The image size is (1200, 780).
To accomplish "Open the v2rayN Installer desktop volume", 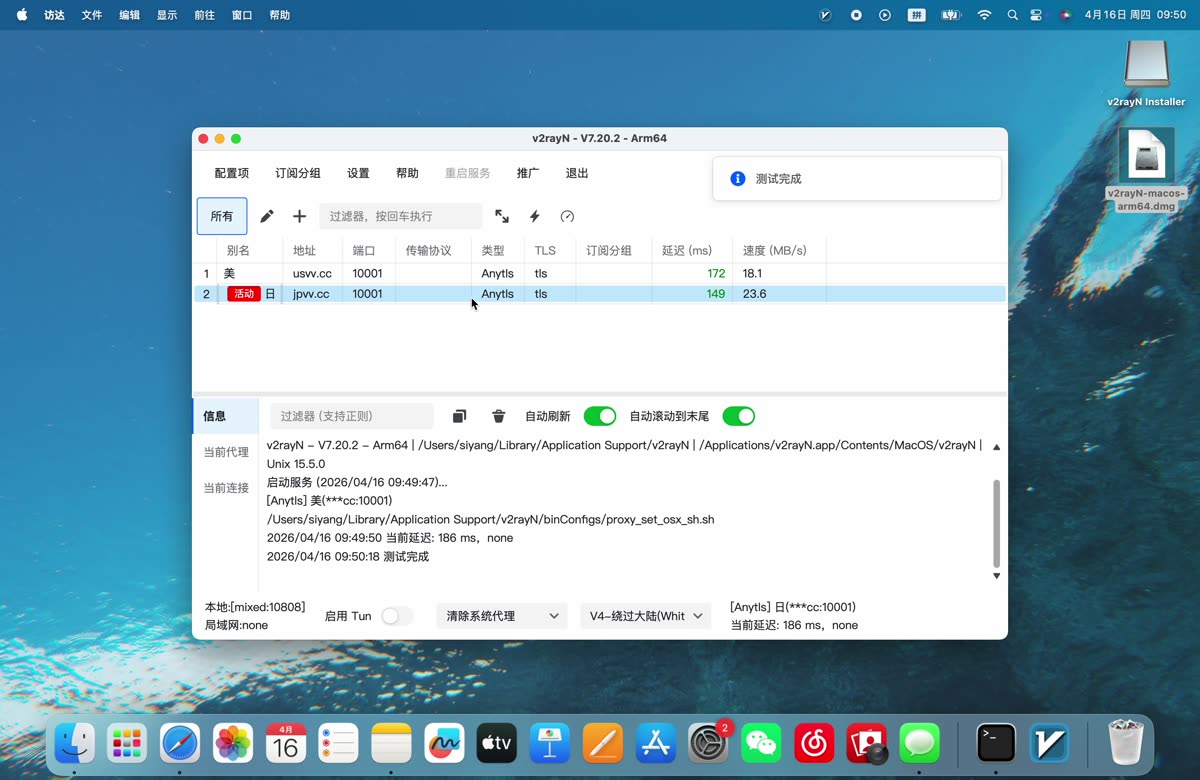I will 1146,73.
